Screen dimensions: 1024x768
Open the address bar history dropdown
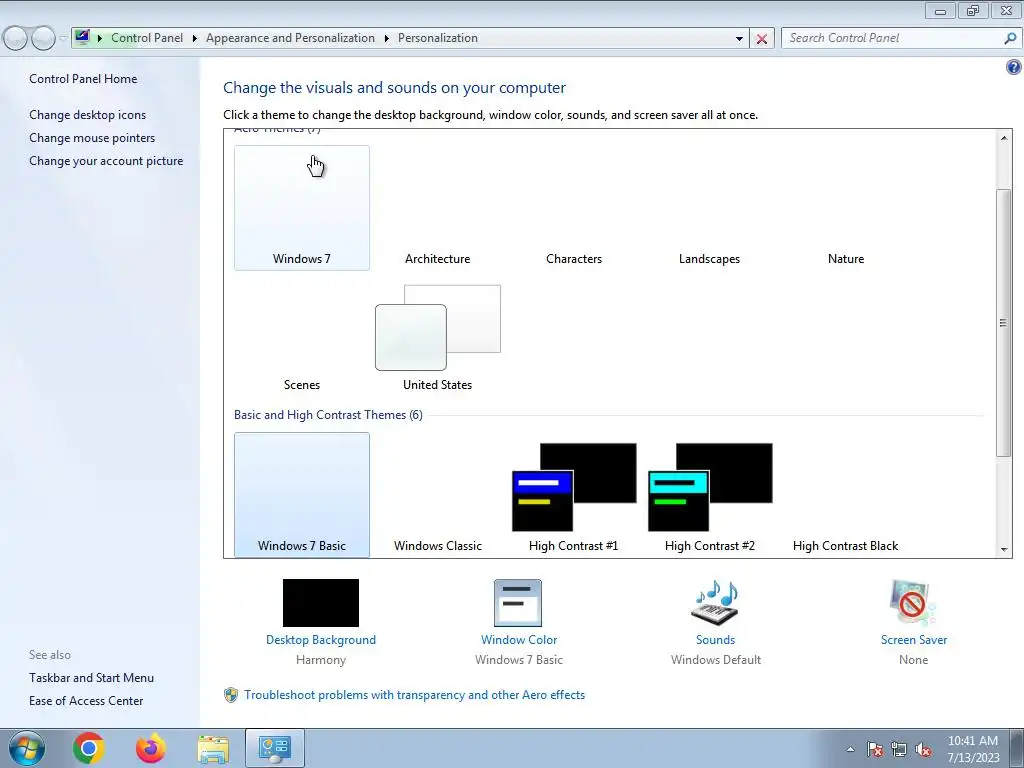point(739,39)
